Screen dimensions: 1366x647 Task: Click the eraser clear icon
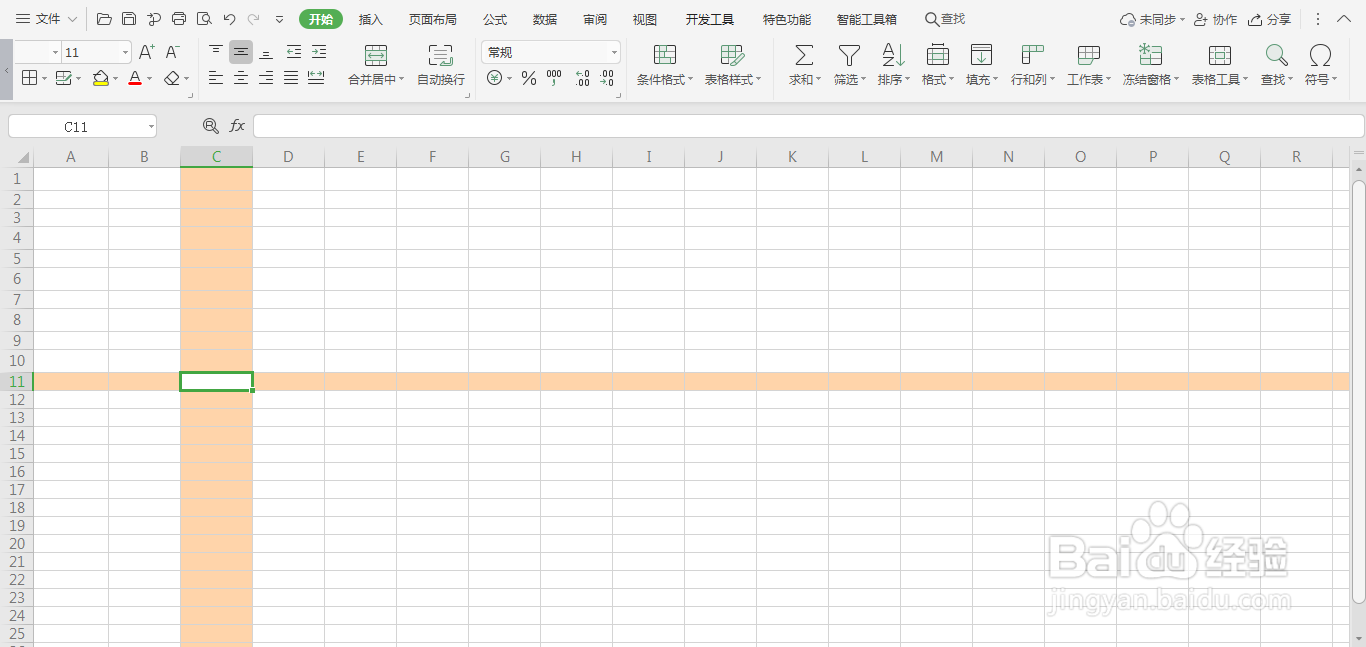tap(171, 78)
